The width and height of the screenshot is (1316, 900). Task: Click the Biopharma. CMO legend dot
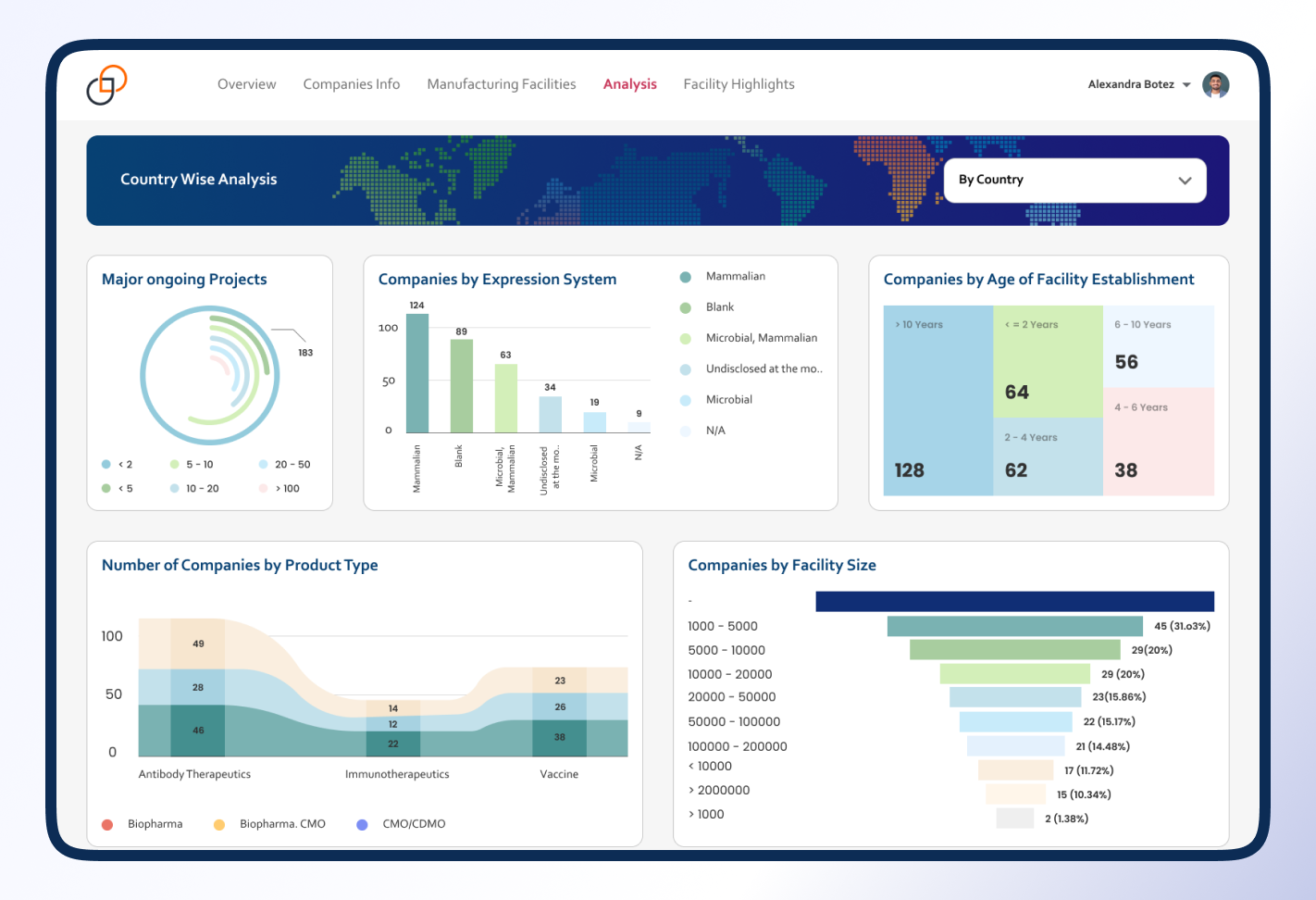[219, 824]
